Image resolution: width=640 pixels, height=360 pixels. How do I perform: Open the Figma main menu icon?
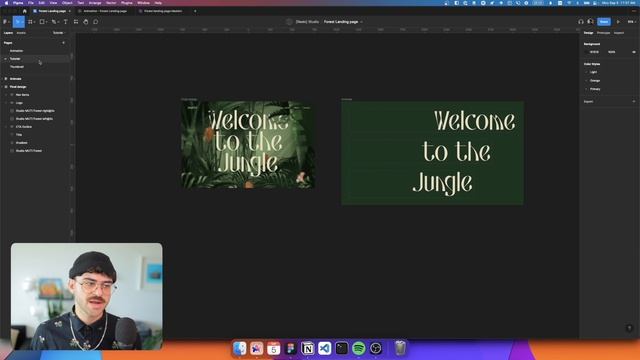tap(5, 22)
